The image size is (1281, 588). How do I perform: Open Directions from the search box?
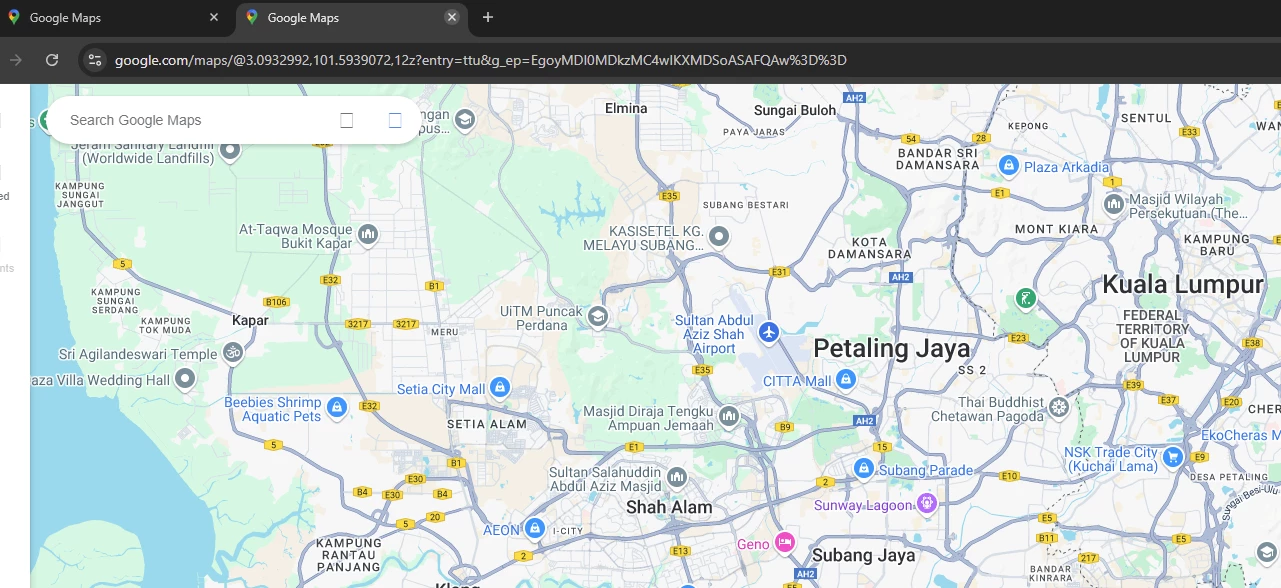click(x=395, y=120)
